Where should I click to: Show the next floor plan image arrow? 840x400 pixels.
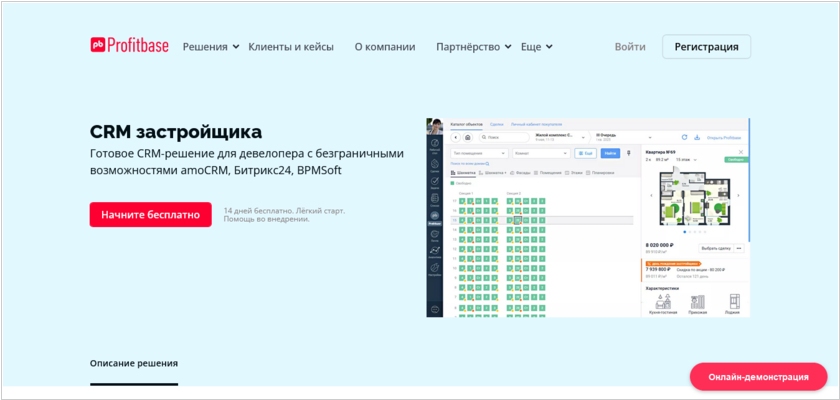coord(739,195)
